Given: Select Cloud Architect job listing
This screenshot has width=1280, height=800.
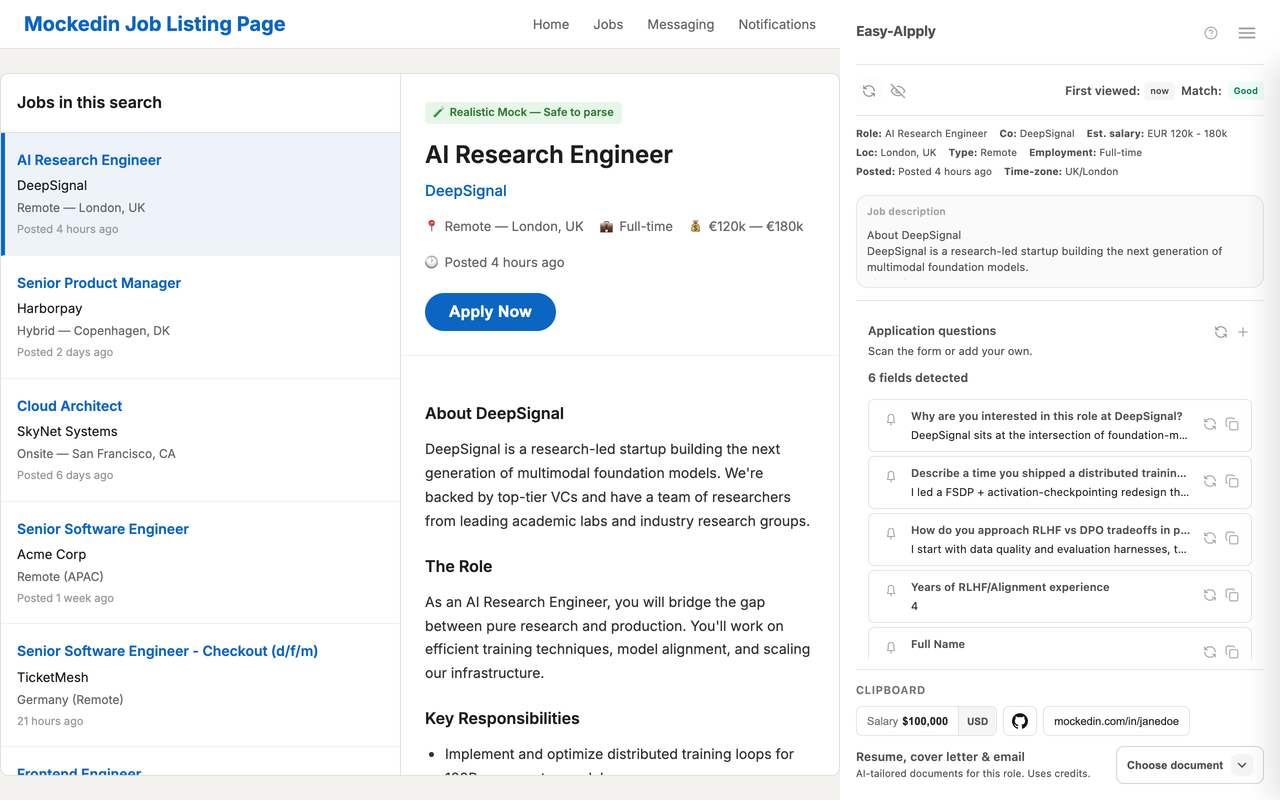Looking at the screenshot, I should [201, 441].
